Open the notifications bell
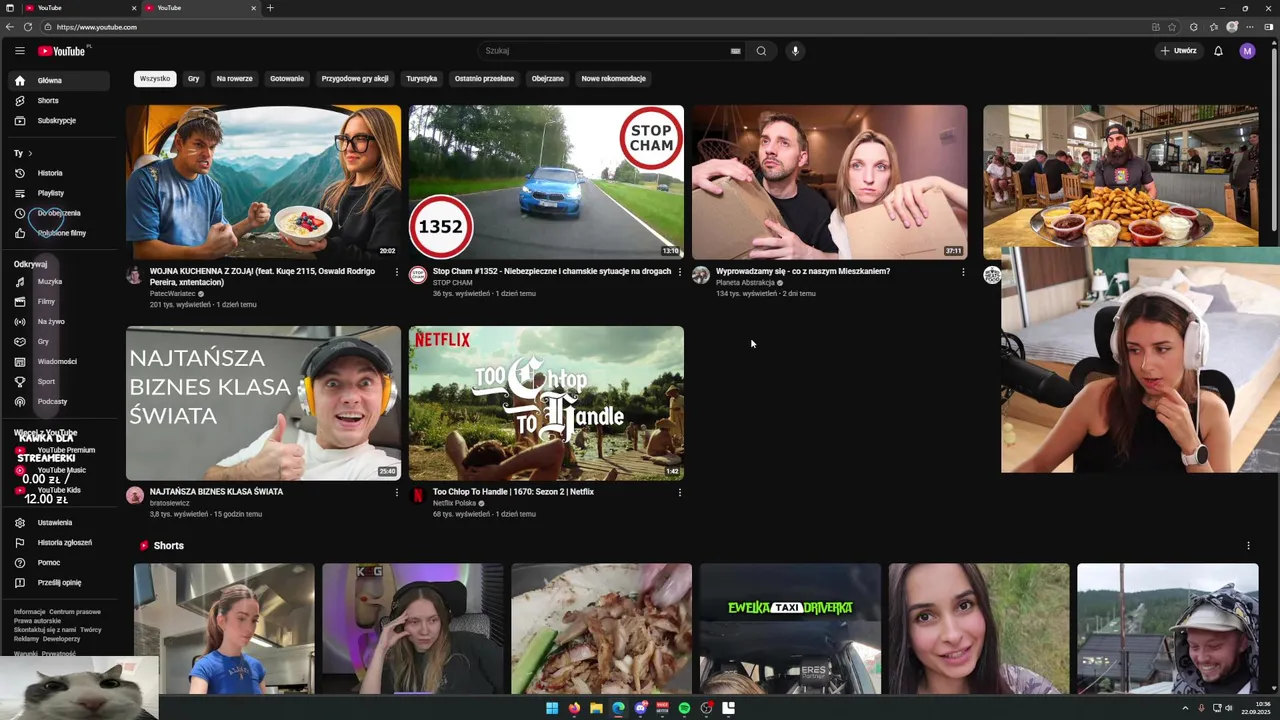Screen dimensions: 1280x720 pos(1218,51)
